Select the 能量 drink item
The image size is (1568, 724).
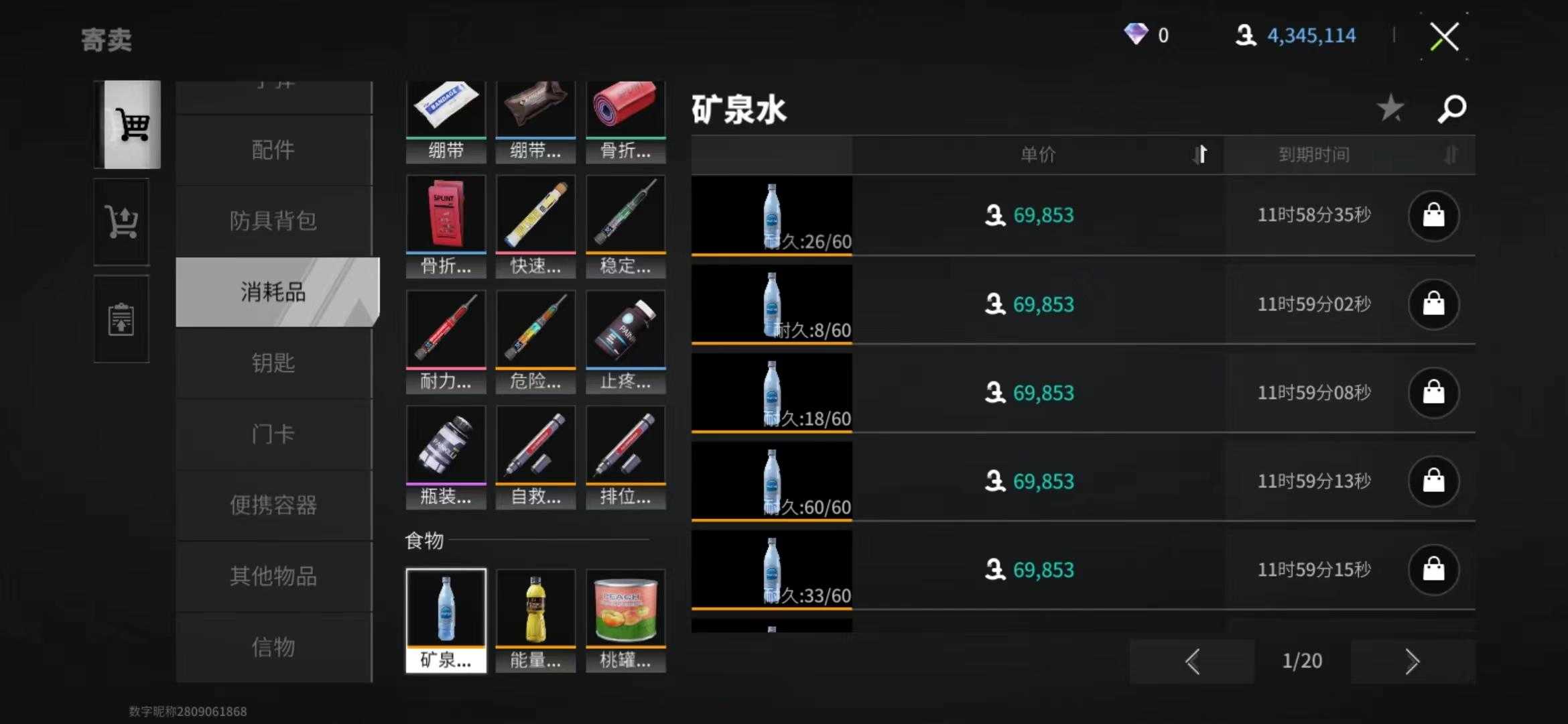click(535, 621)
